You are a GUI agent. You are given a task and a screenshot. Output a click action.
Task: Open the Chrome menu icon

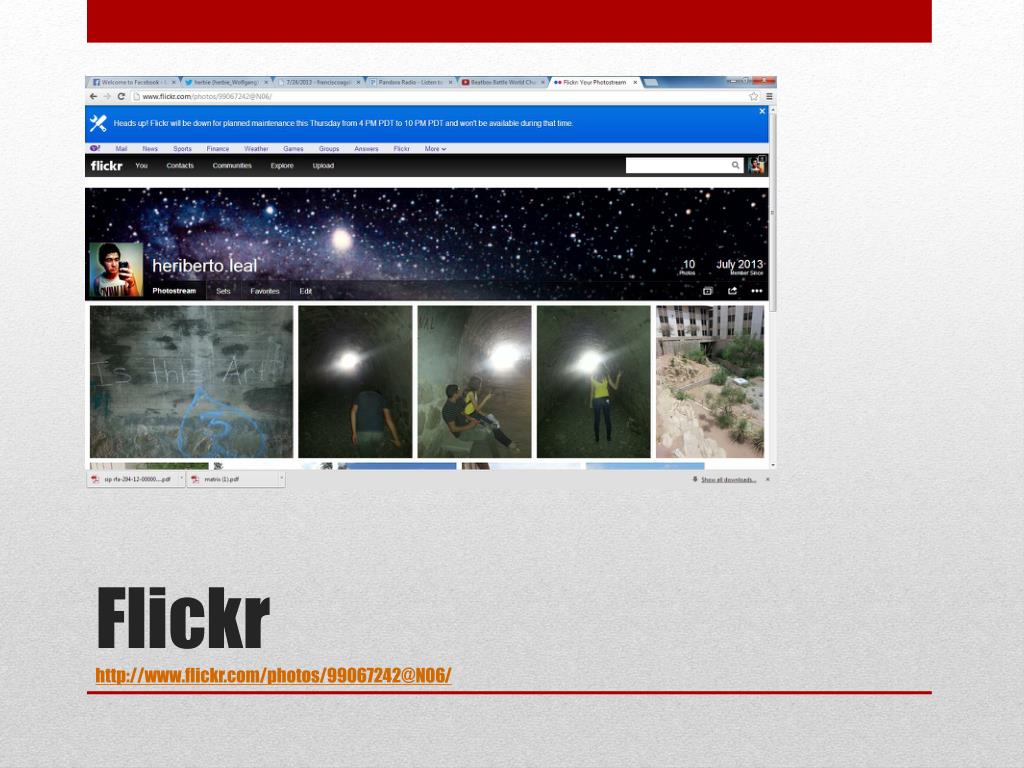(x=769, y=96)
